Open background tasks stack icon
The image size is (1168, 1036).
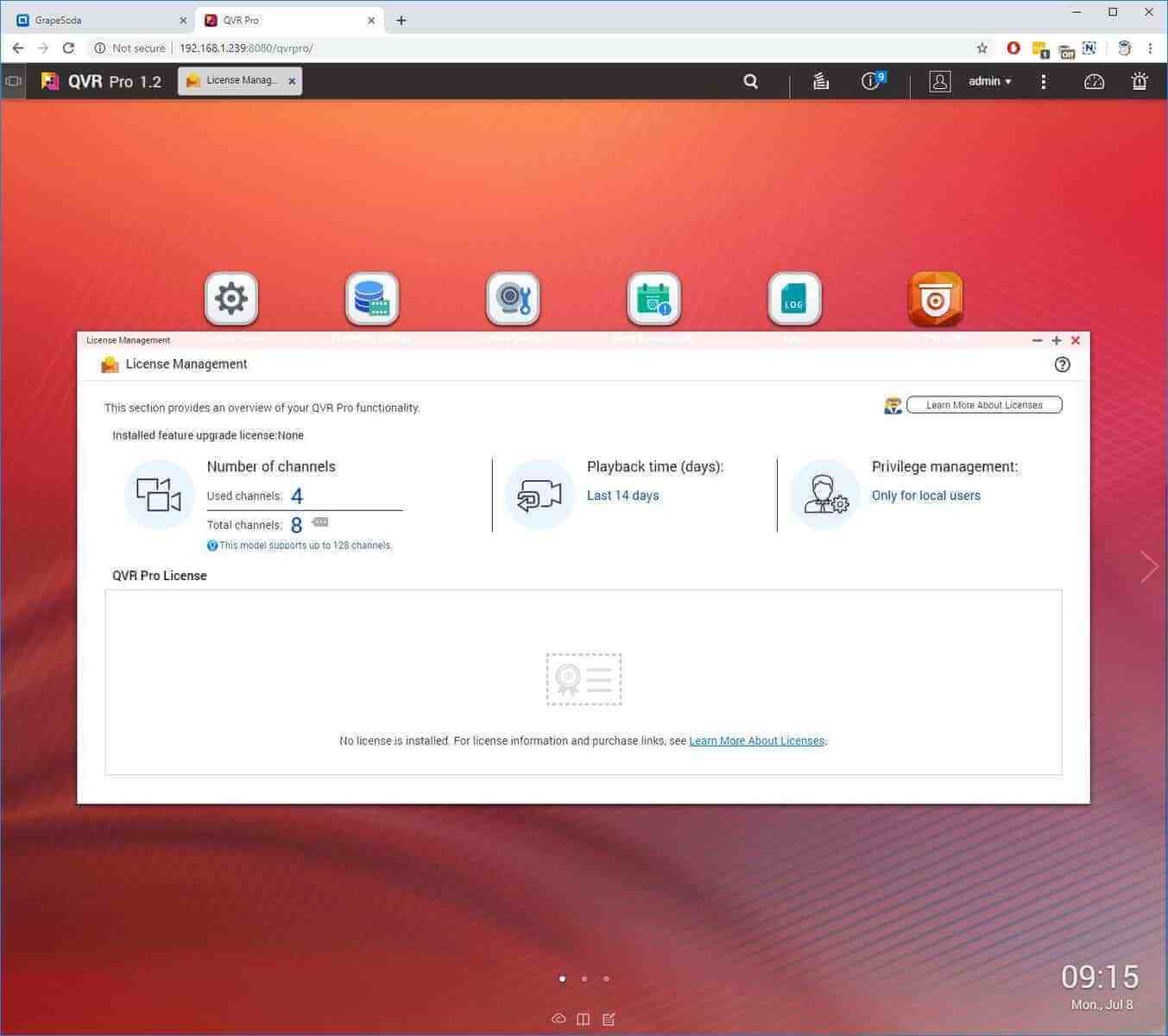click(821, 81)
